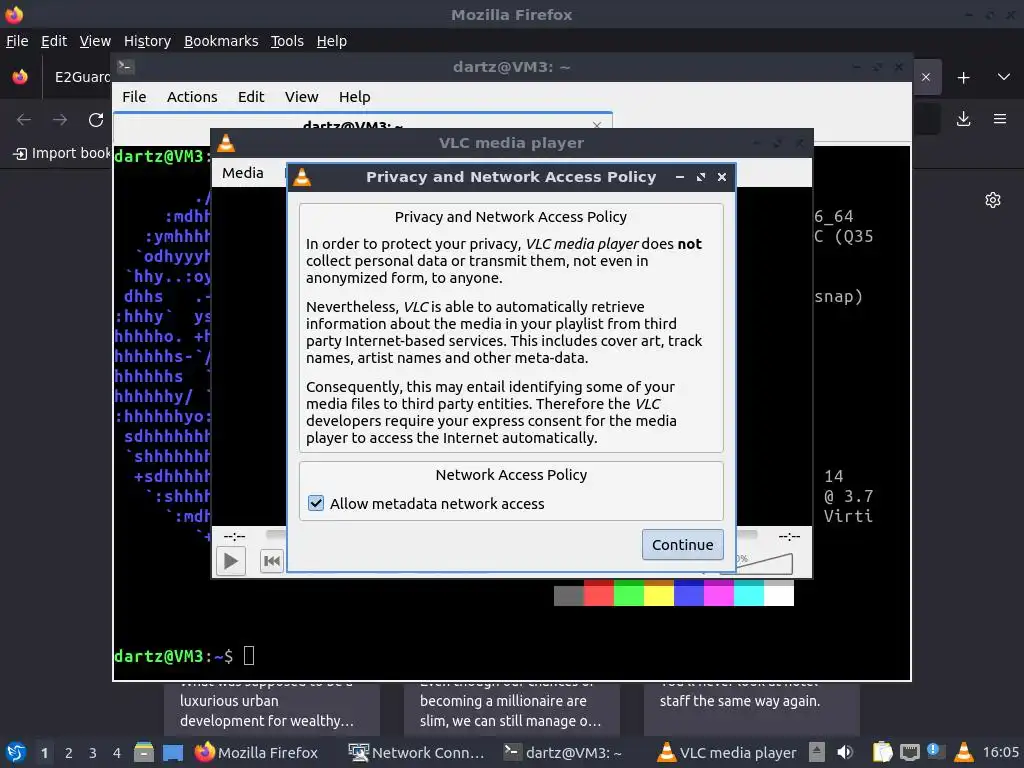This screenshot has width=1024, height=768.
Task: Close the current Firefox tab
Action: 926,77
